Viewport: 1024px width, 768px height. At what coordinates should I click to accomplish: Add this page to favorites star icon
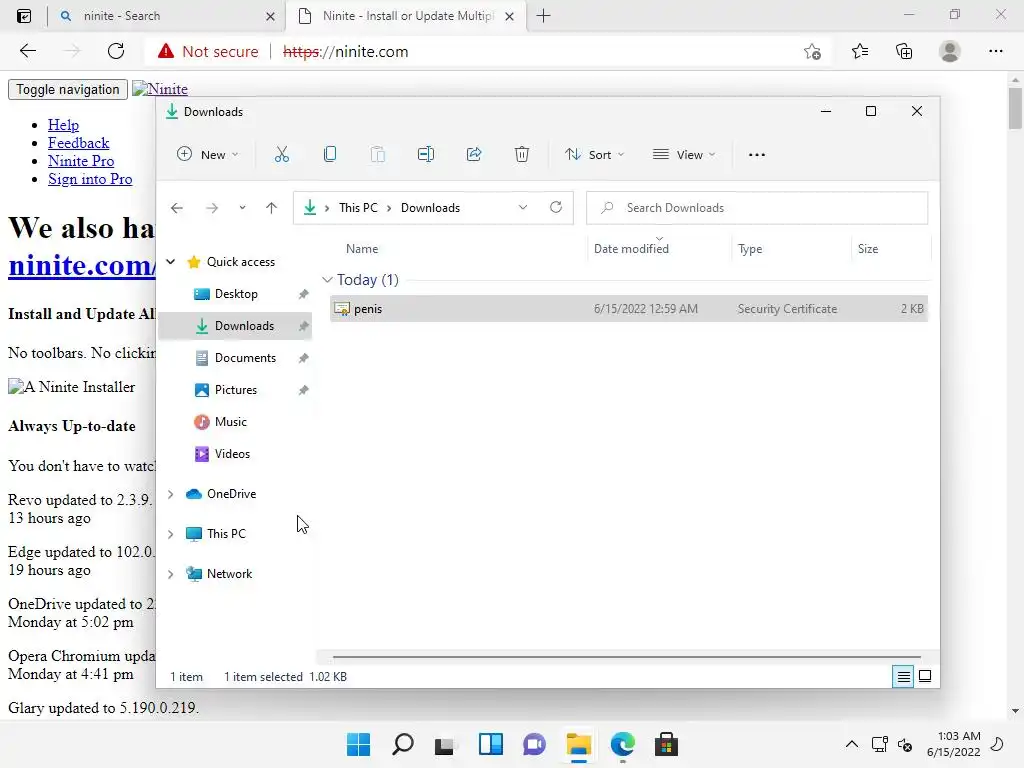(x=812, y=51)
